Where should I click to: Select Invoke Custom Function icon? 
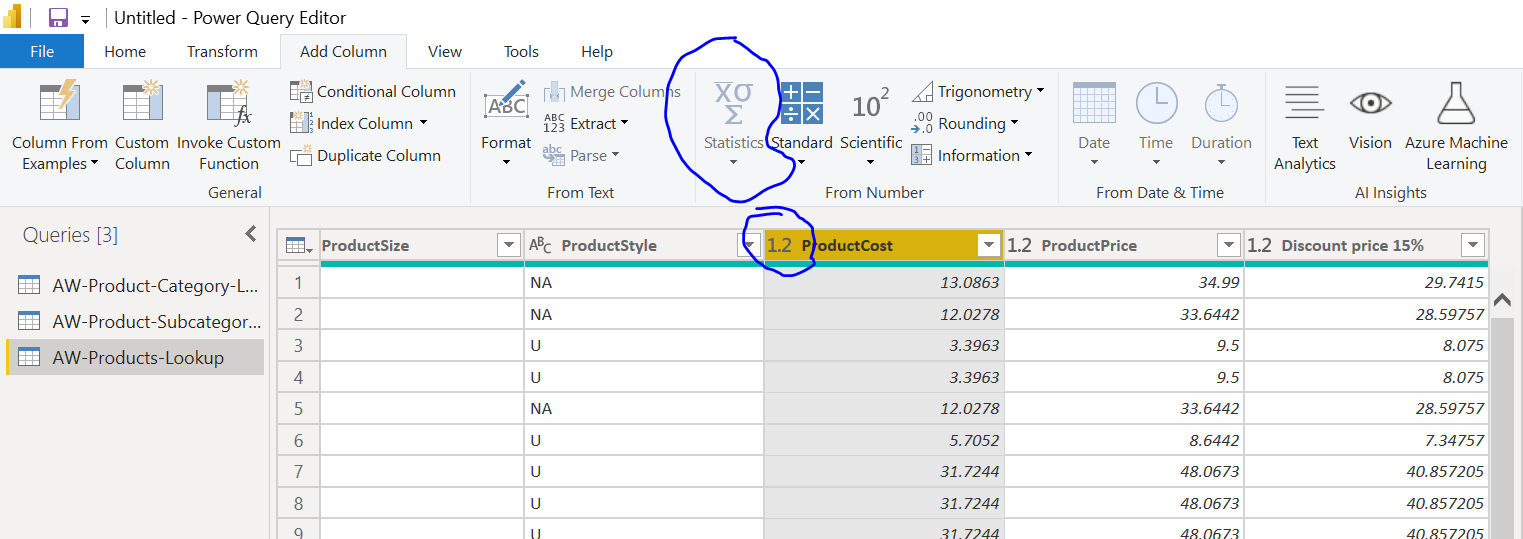click(229, 104)
